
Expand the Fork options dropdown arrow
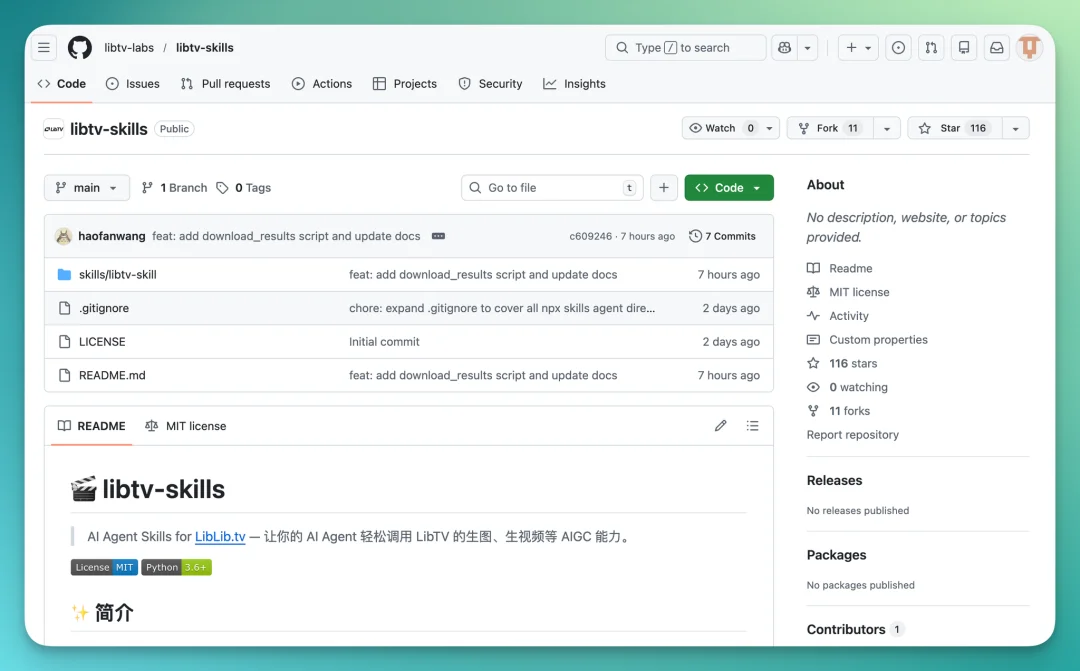886,128
